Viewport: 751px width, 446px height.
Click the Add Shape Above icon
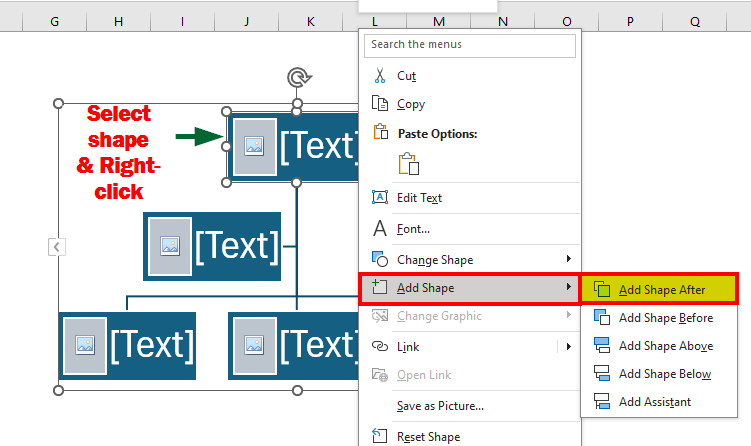(x=602, y=345)
